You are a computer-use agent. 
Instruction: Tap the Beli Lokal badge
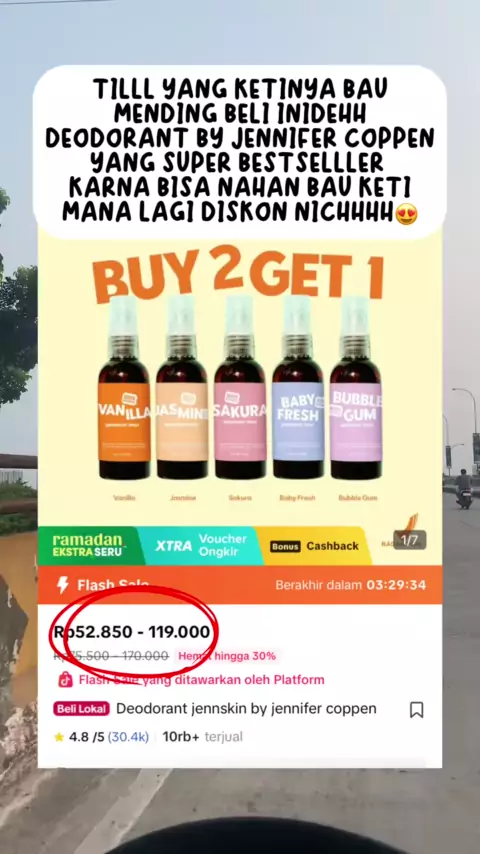pyautogui.click(x=81, y=709)
